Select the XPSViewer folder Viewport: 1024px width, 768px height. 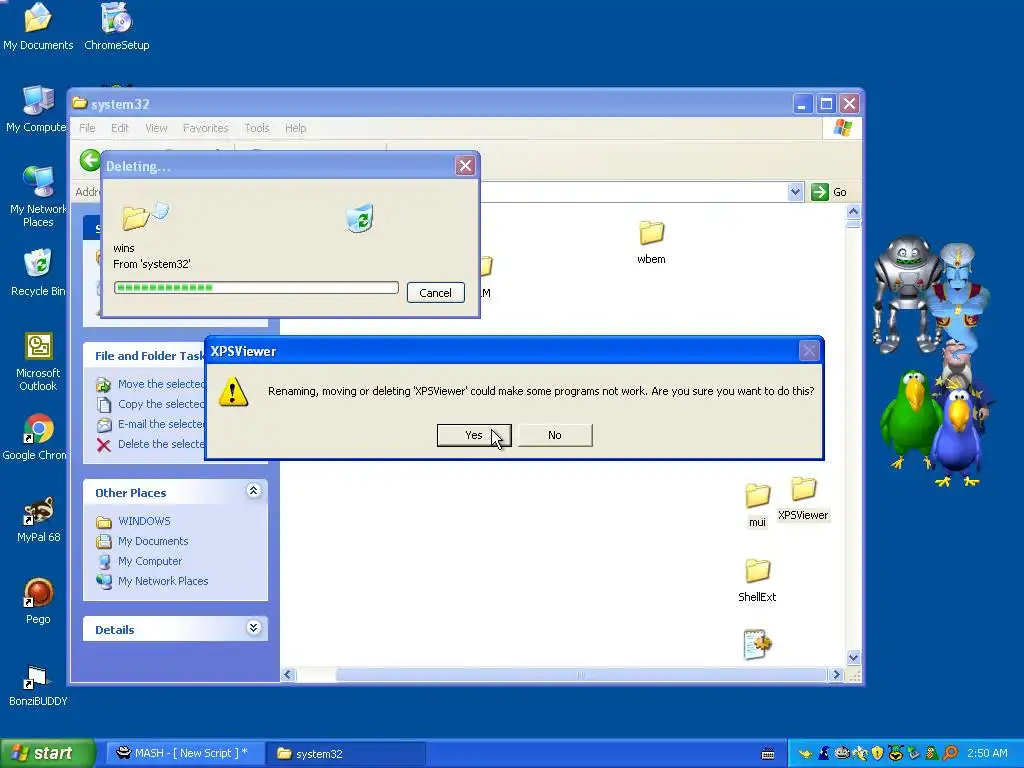803,499
